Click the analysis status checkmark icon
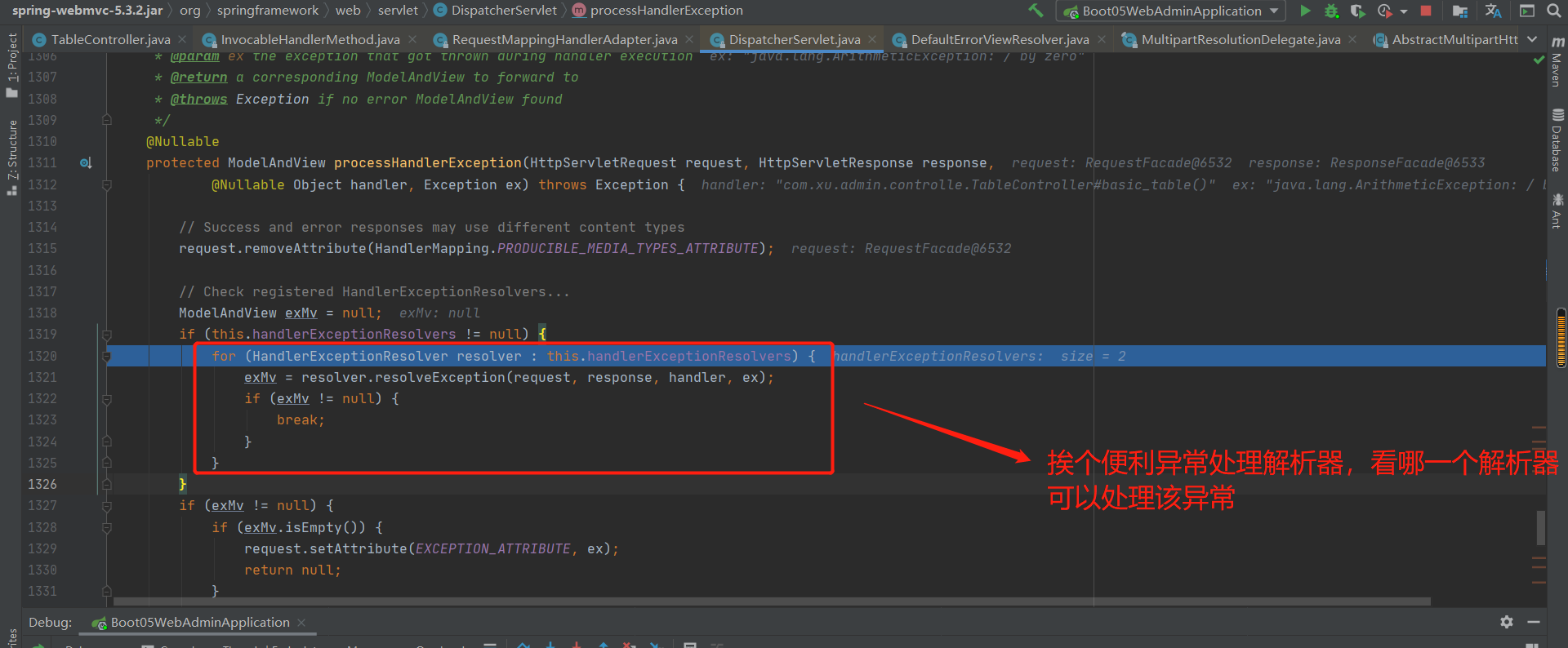Image resolution: width=1568 pixels, height=648 pixels. coord(1539,60)
